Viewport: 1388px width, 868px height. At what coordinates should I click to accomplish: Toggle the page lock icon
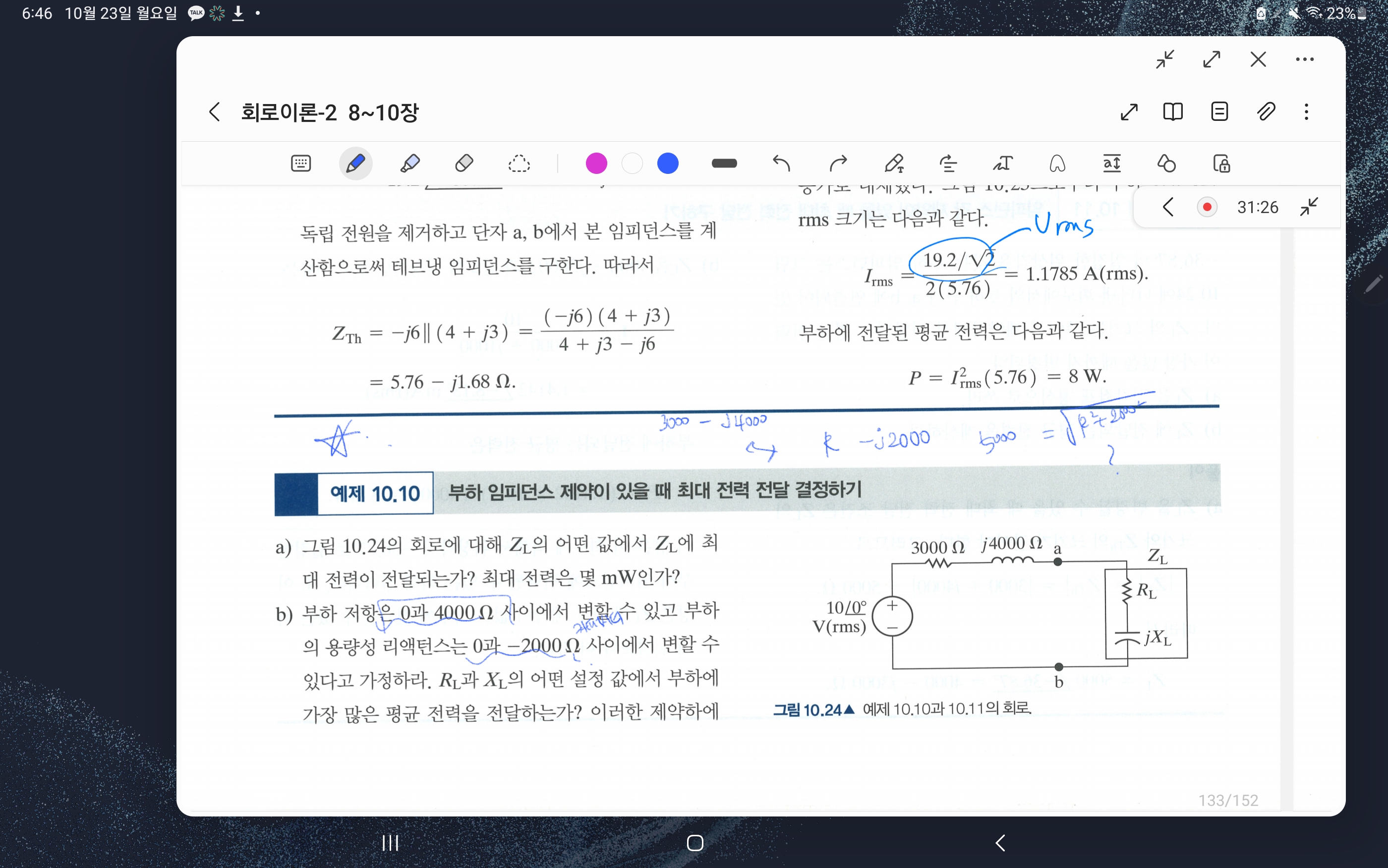point(1221,163)
